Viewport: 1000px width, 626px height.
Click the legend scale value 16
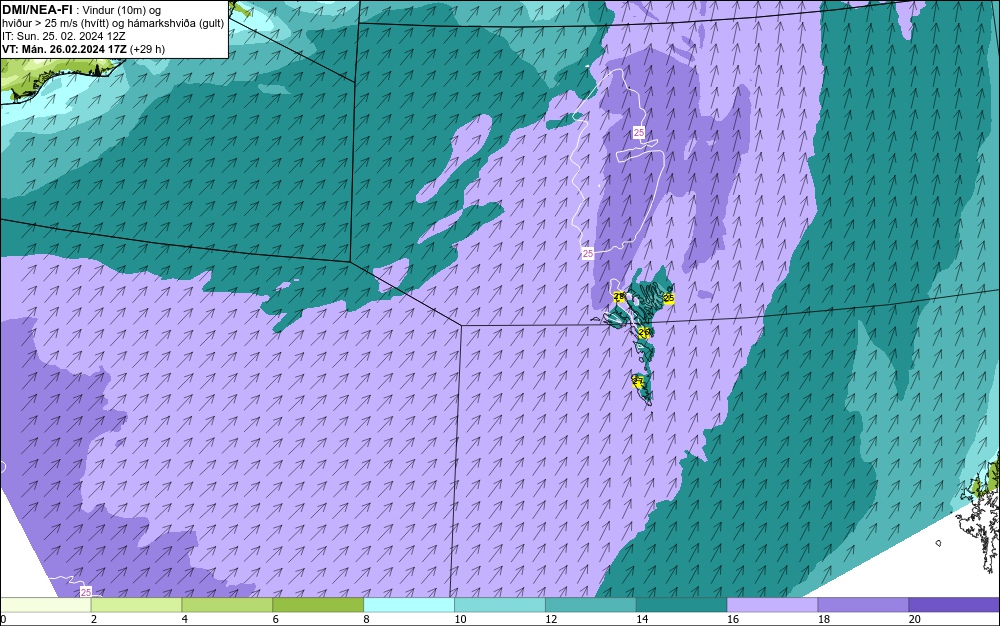click(x=733, y=619)
